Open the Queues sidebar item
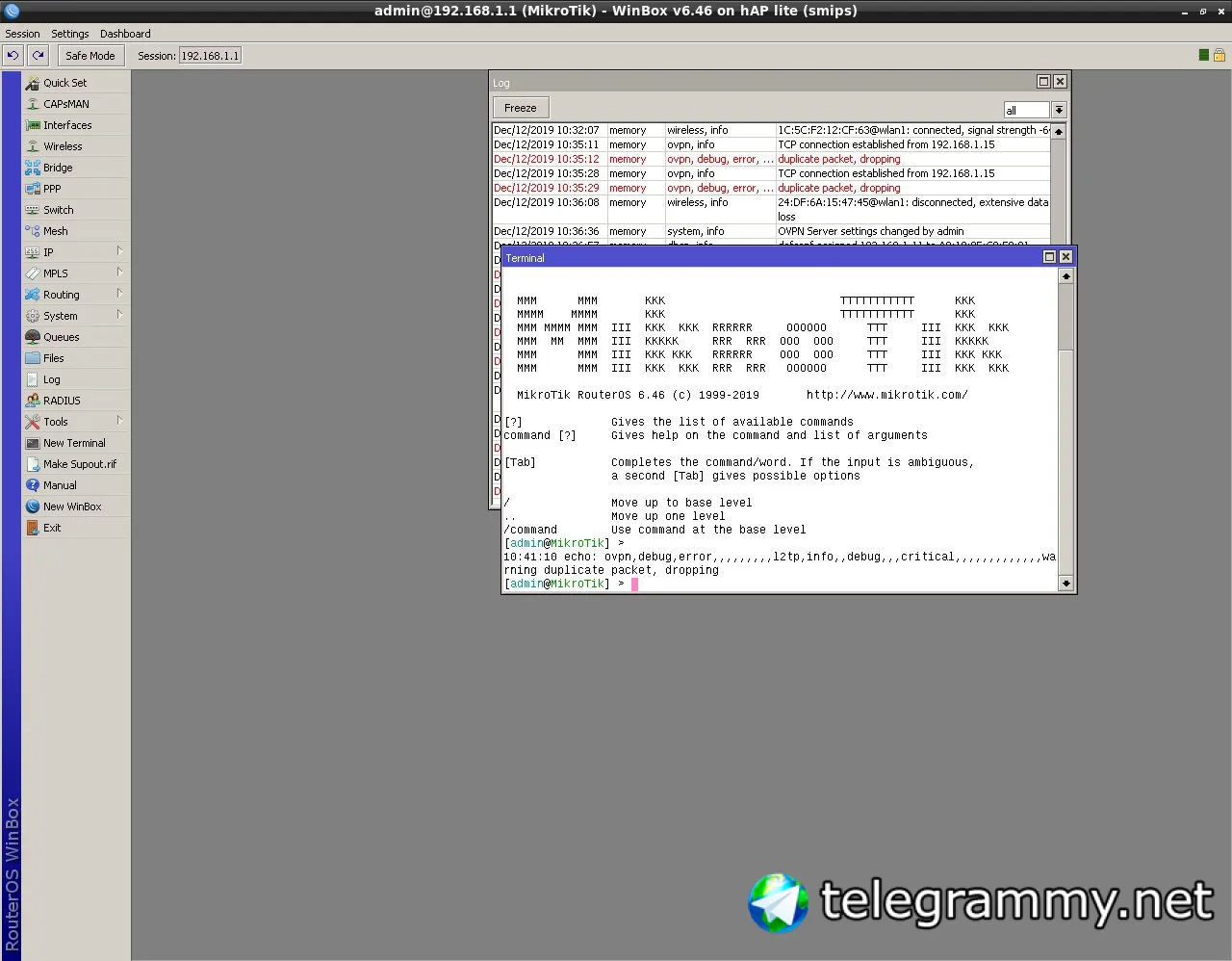Image resolution: width=1232 pixels, height=961 pixels. [76, 337]
